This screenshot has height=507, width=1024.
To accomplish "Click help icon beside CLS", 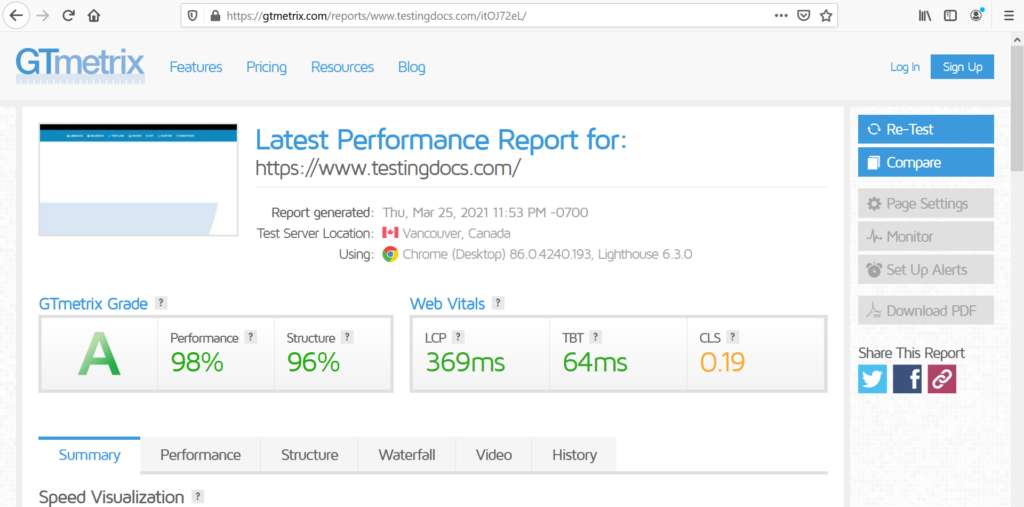I will pos(733,337).
